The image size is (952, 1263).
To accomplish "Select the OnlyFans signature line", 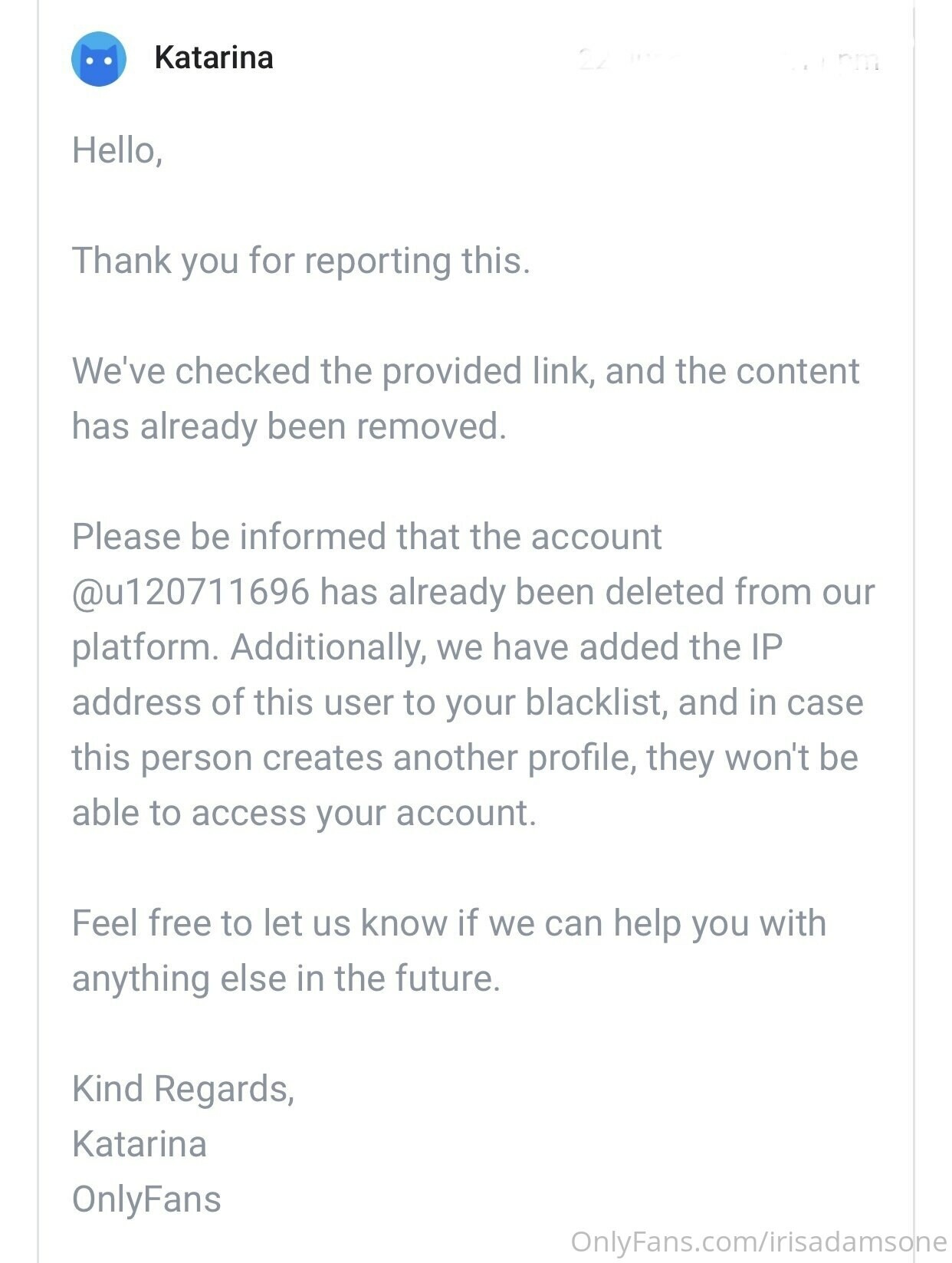I will coord(146,1199).
